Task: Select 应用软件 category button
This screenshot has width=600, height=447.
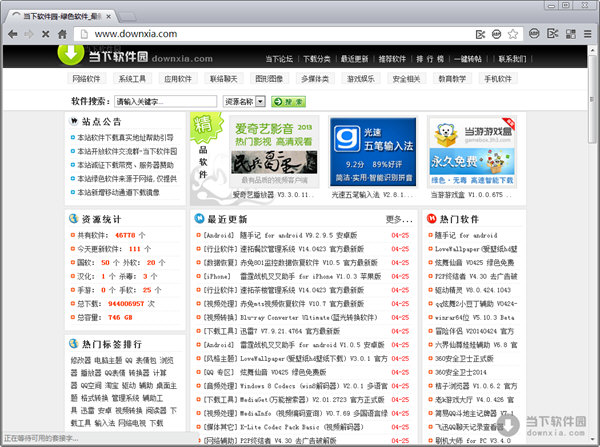Action: 178,79
